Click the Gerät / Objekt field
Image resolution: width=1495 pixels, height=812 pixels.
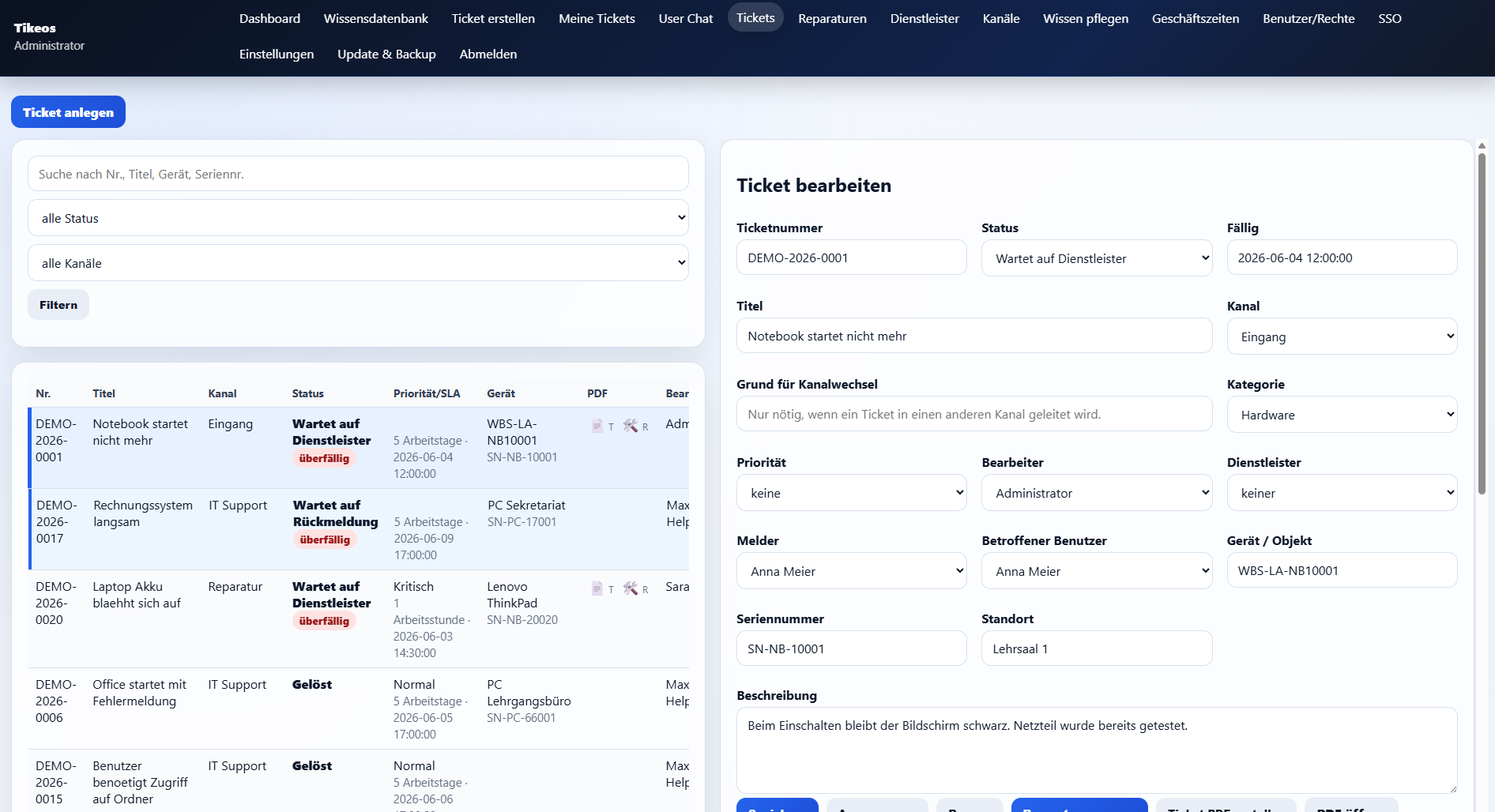click(1342, 570)
